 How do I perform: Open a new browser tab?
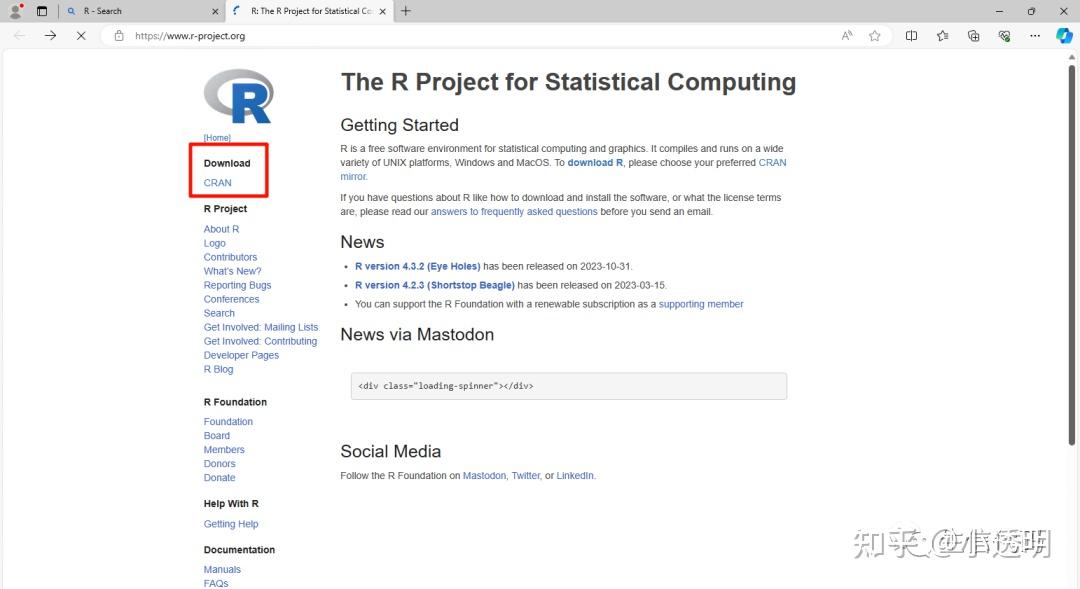pyautogui.click(x=405, y=11)
